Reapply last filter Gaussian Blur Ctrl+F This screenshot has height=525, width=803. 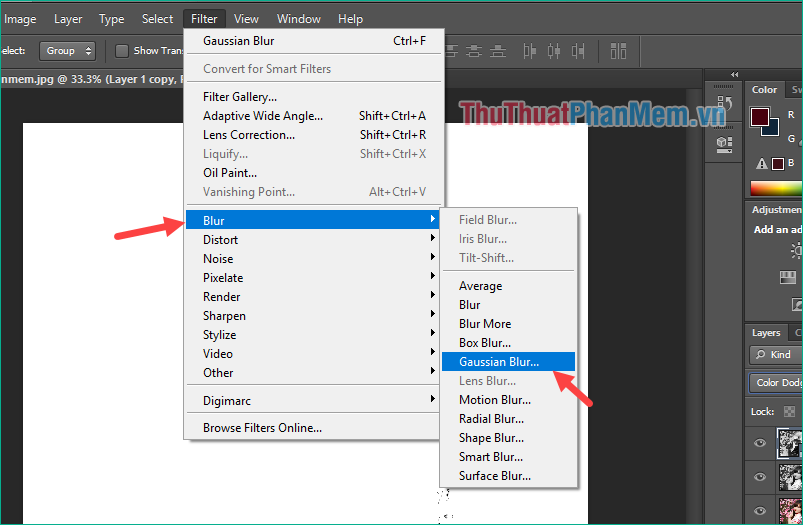(314, 41)
